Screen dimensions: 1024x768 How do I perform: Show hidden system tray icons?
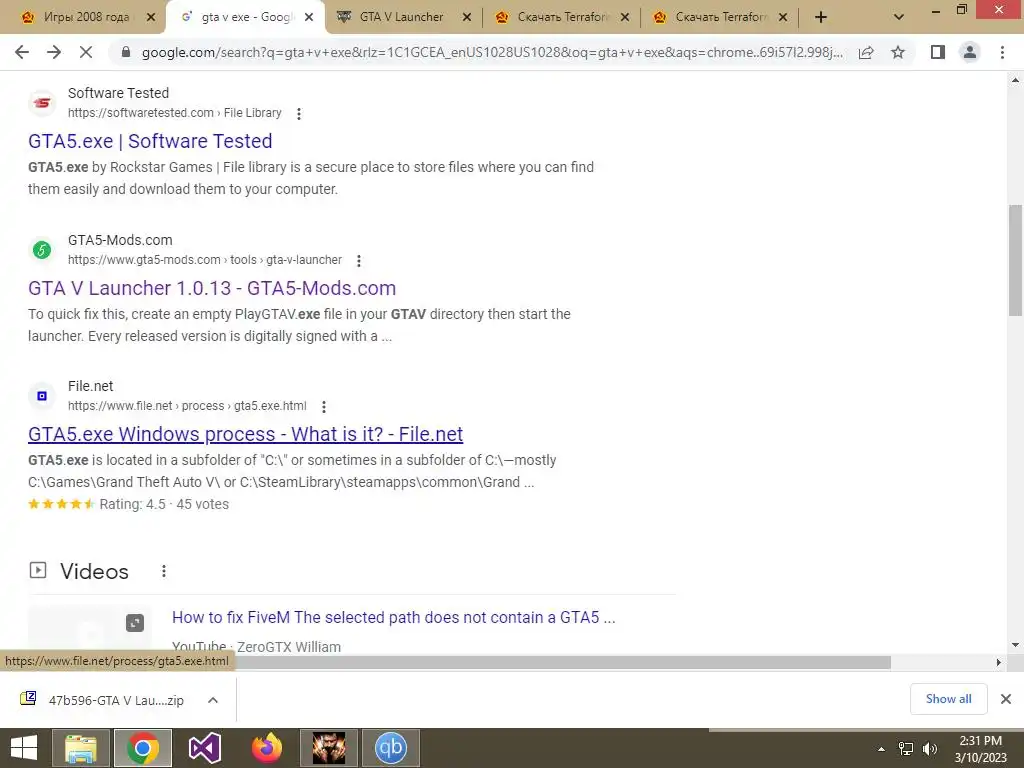[882, 749]
